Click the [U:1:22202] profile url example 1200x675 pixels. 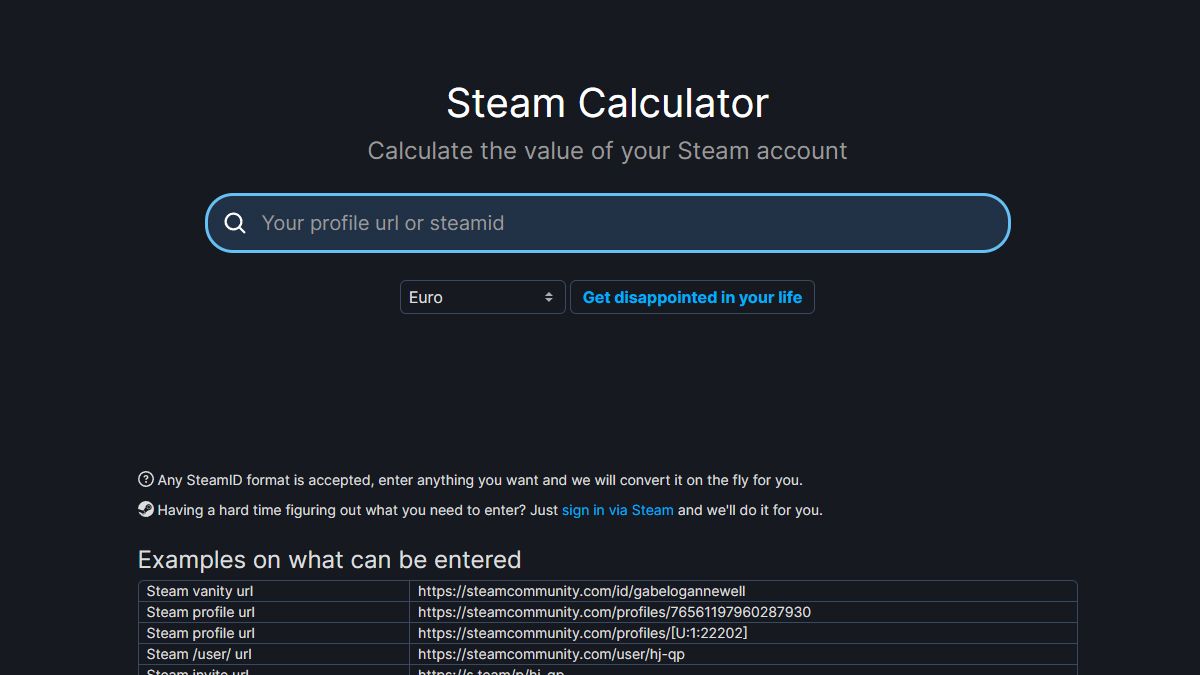tap(582, 633)
